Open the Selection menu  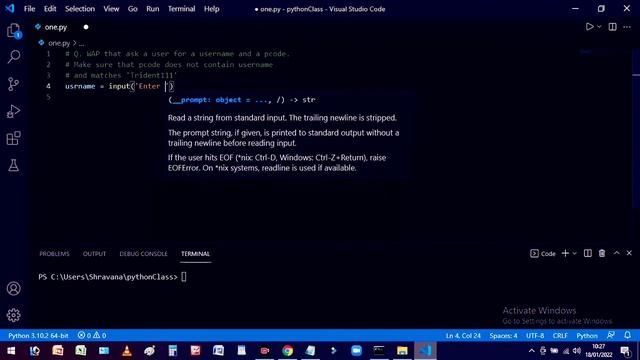point(80,9)
